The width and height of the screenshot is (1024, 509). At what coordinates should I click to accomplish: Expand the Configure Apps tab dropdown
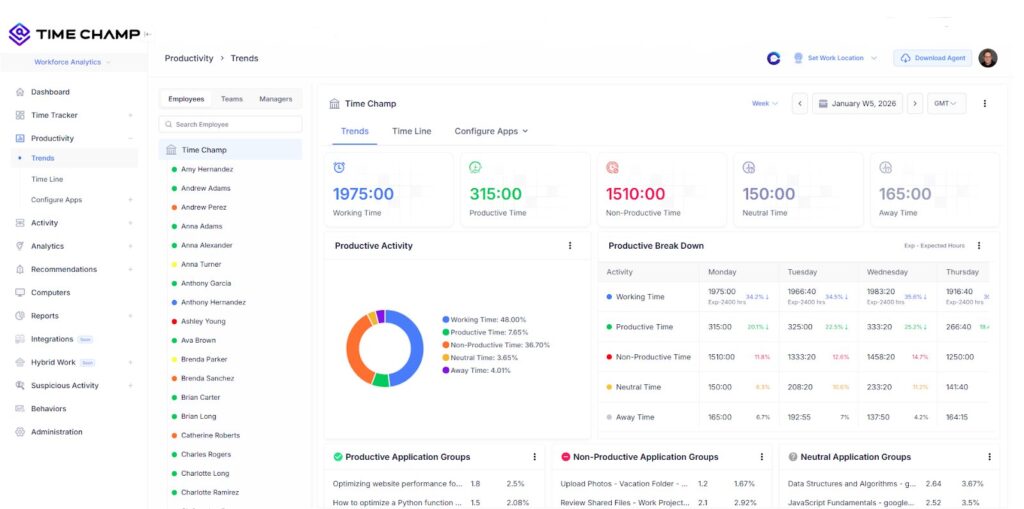pos(491,131)
